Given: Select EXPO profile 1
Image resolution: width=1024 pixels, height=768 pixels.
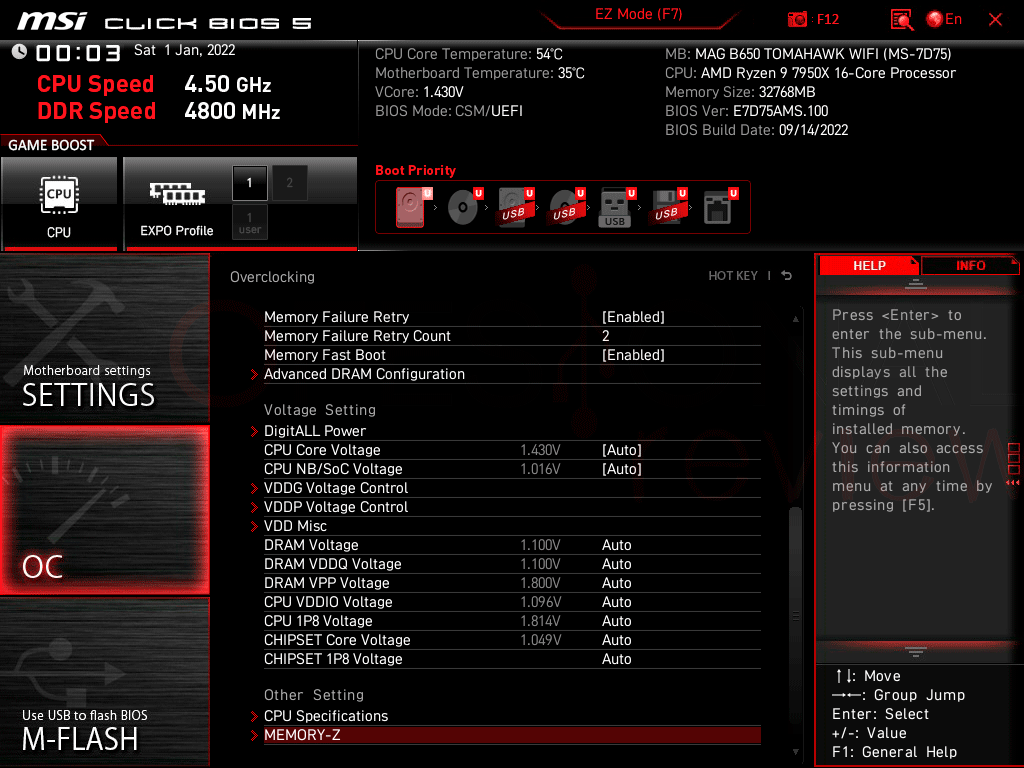Looking at the screenshot, I should click(249, 183).
